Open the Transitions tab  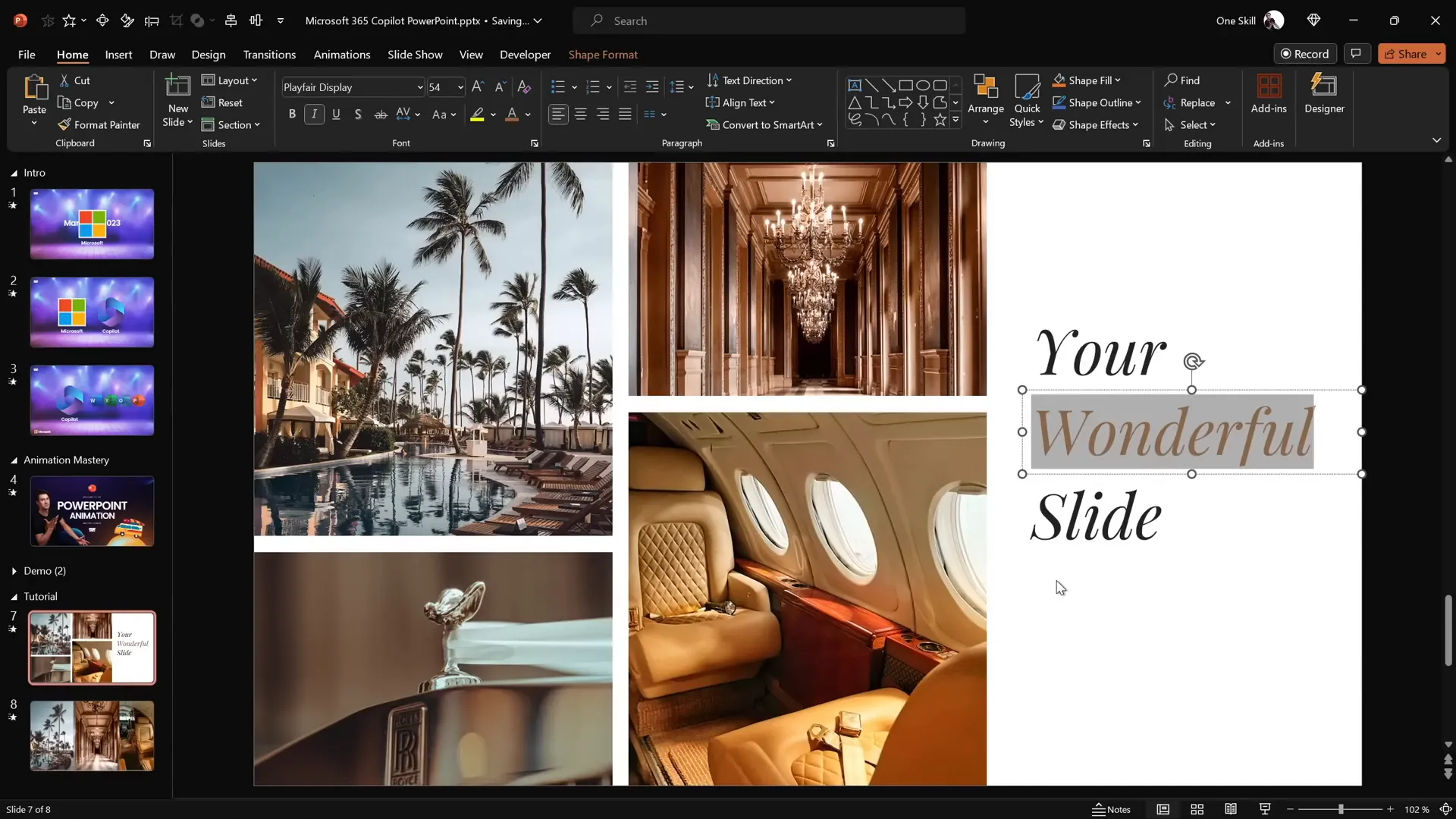coord(269,55)
